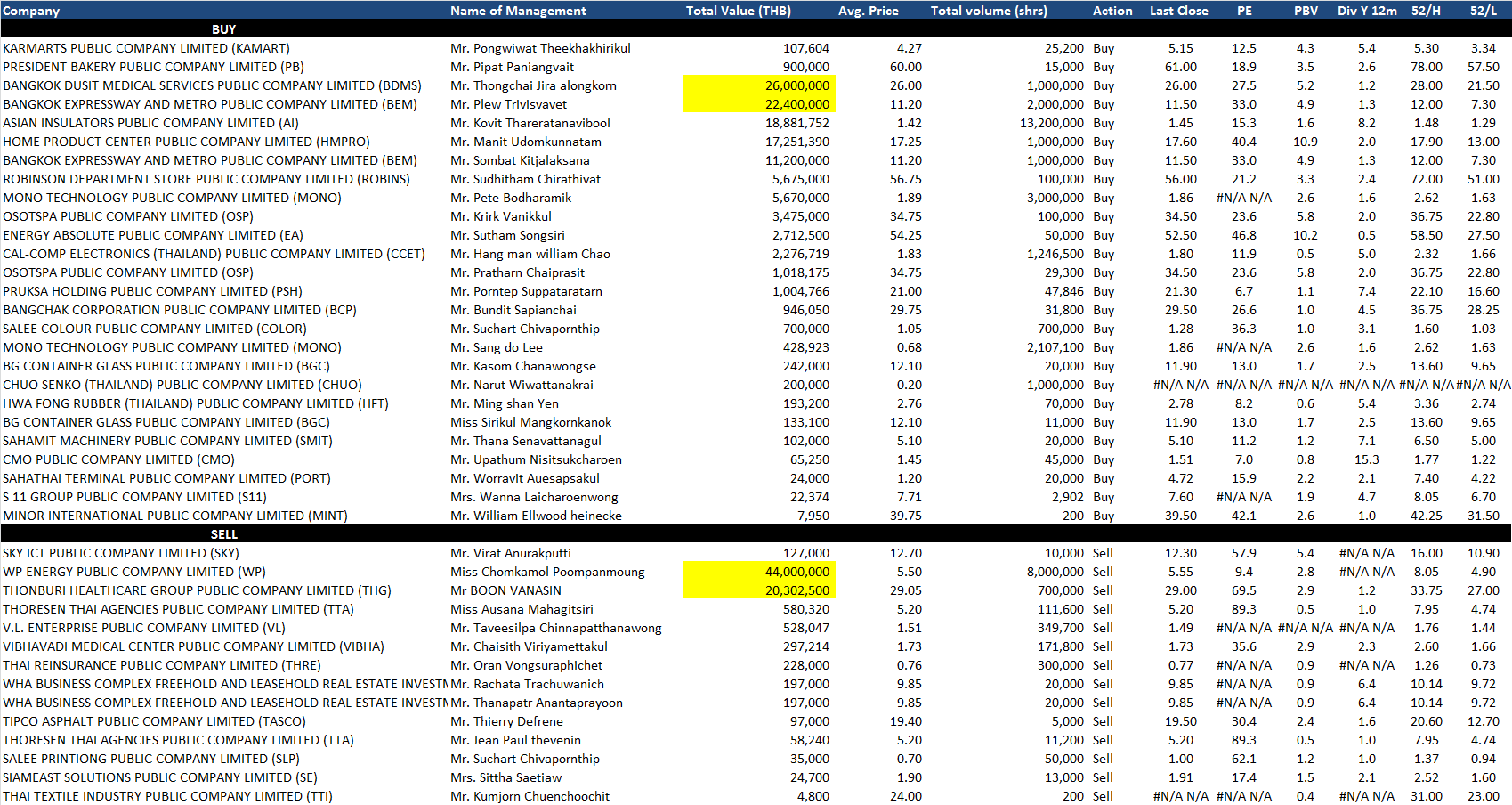Click VIBHAVADI MEDICAL CENTER (VIBHA) cell
The image size is (1512, 805).
[193, 646]
